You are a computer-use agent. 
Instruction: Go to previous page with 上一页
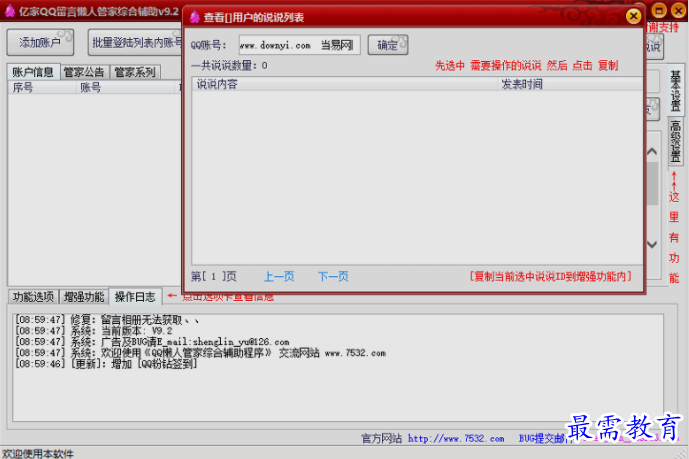279,277
